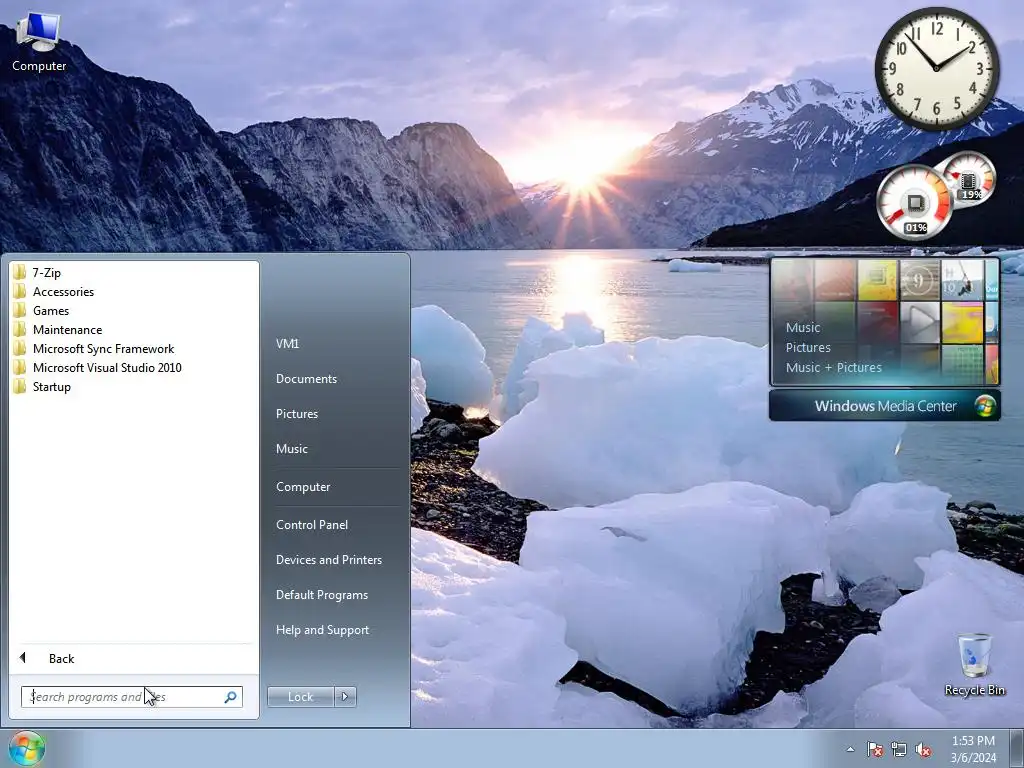The image size is (1024, 768).
Task: Open the Computer desktop icon
Action: (x=39, y=42)
